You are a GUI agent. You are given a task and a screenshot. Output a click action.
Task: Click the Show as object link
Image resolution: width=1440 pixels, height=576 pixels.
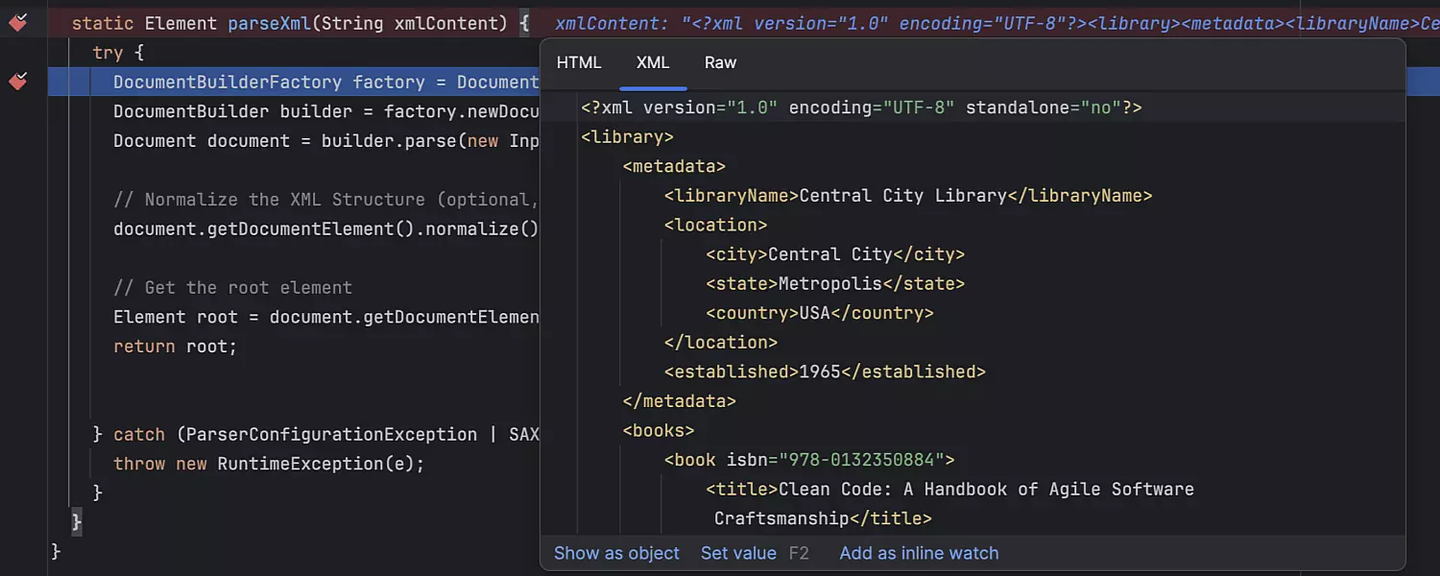coord(616,552)
